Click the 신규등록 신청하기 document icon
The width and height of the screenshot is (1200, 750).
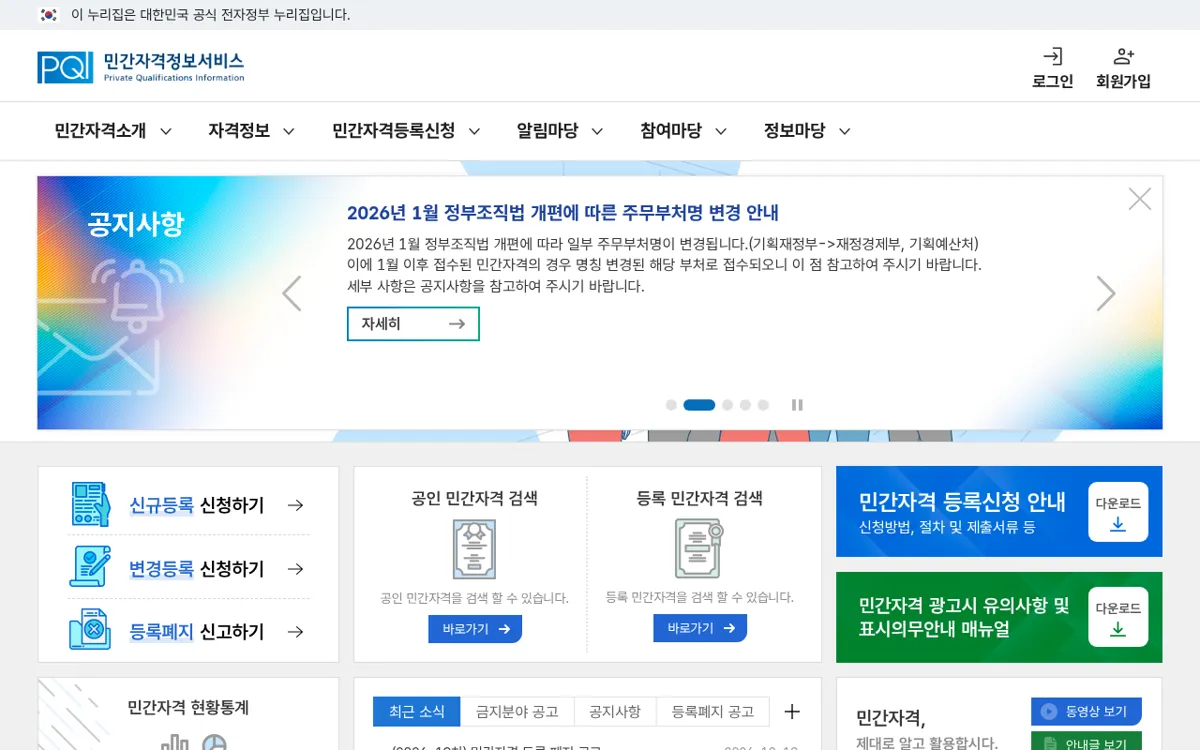[x=90, y=504]
